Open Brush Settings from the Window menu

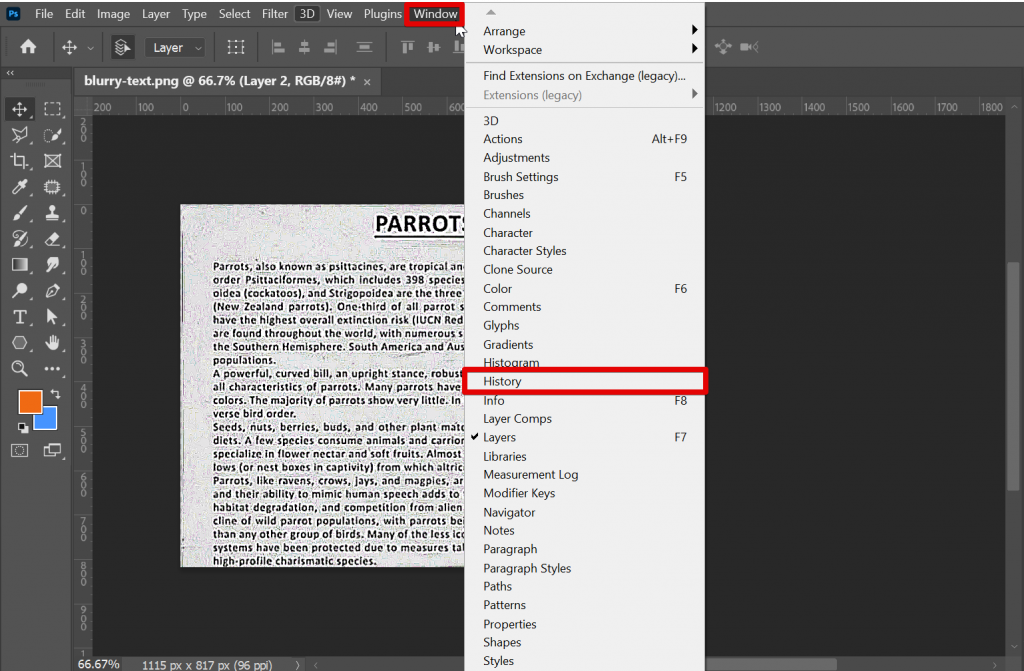coord(519,176)
